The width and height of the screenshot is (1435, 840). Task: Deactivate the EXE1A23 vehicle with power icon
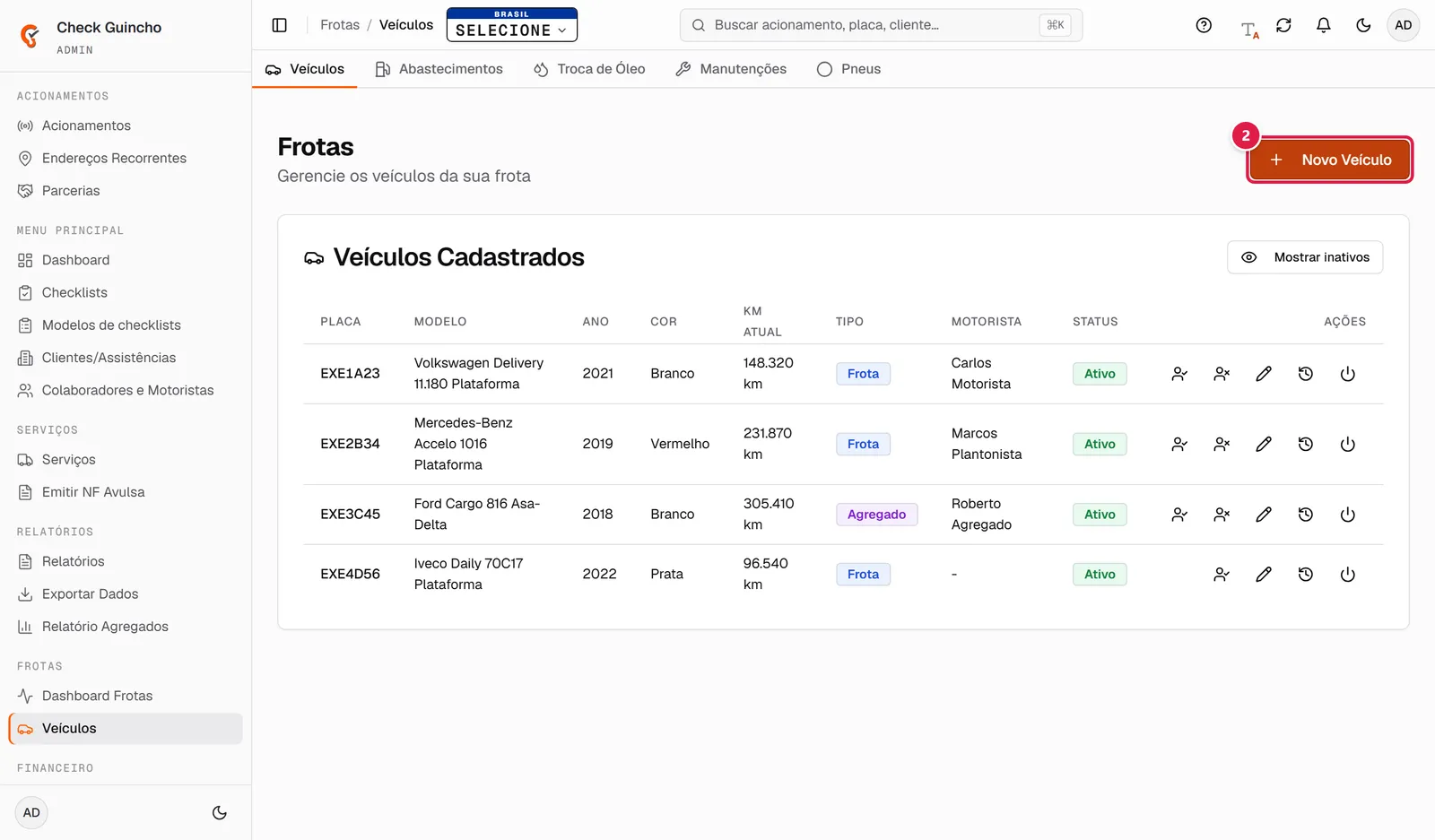click(1347, 374)
